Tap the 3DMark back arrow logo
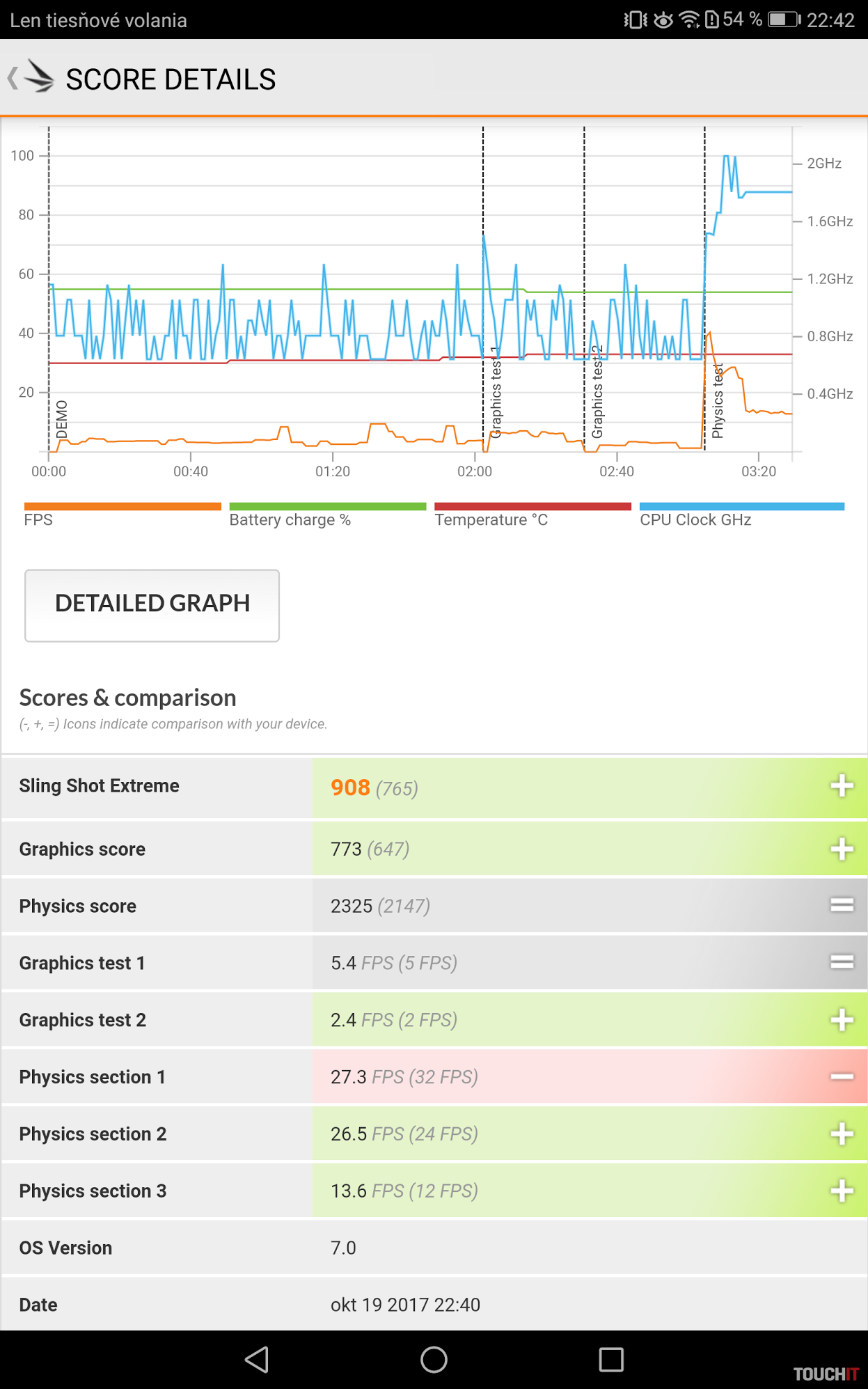 tap(32, 78)
